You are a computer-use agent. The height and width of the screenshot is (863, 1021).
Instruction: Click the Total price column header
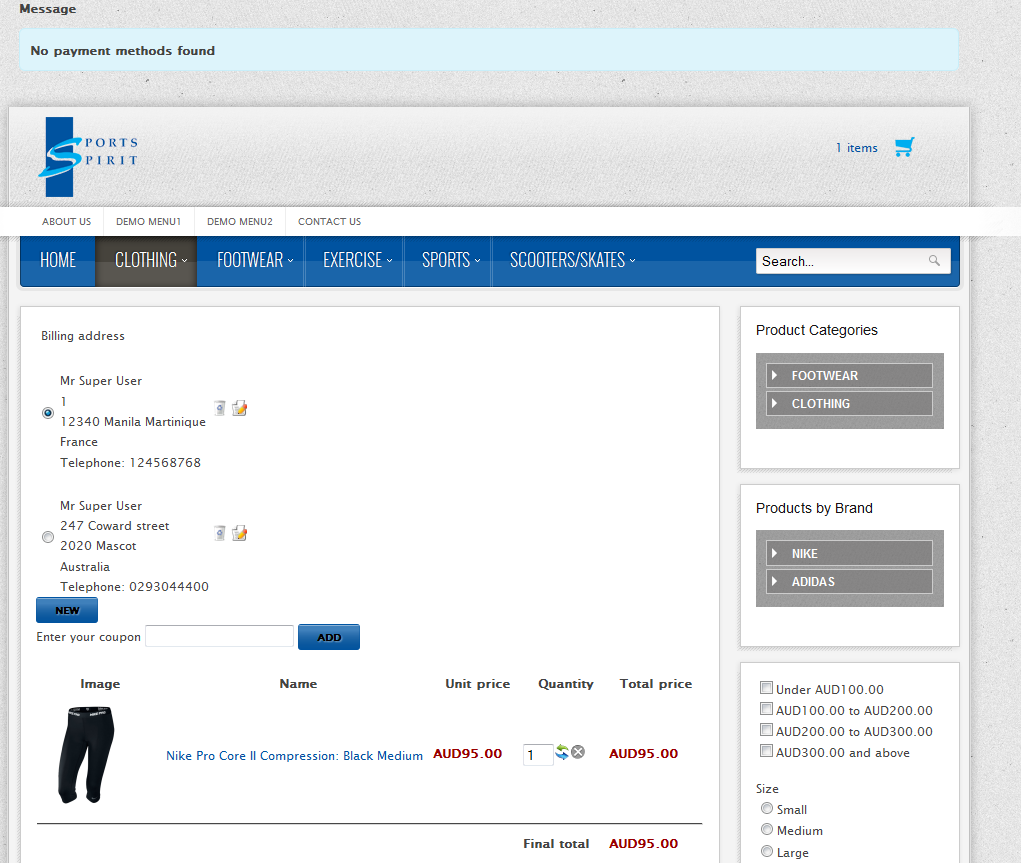[656, 684]
